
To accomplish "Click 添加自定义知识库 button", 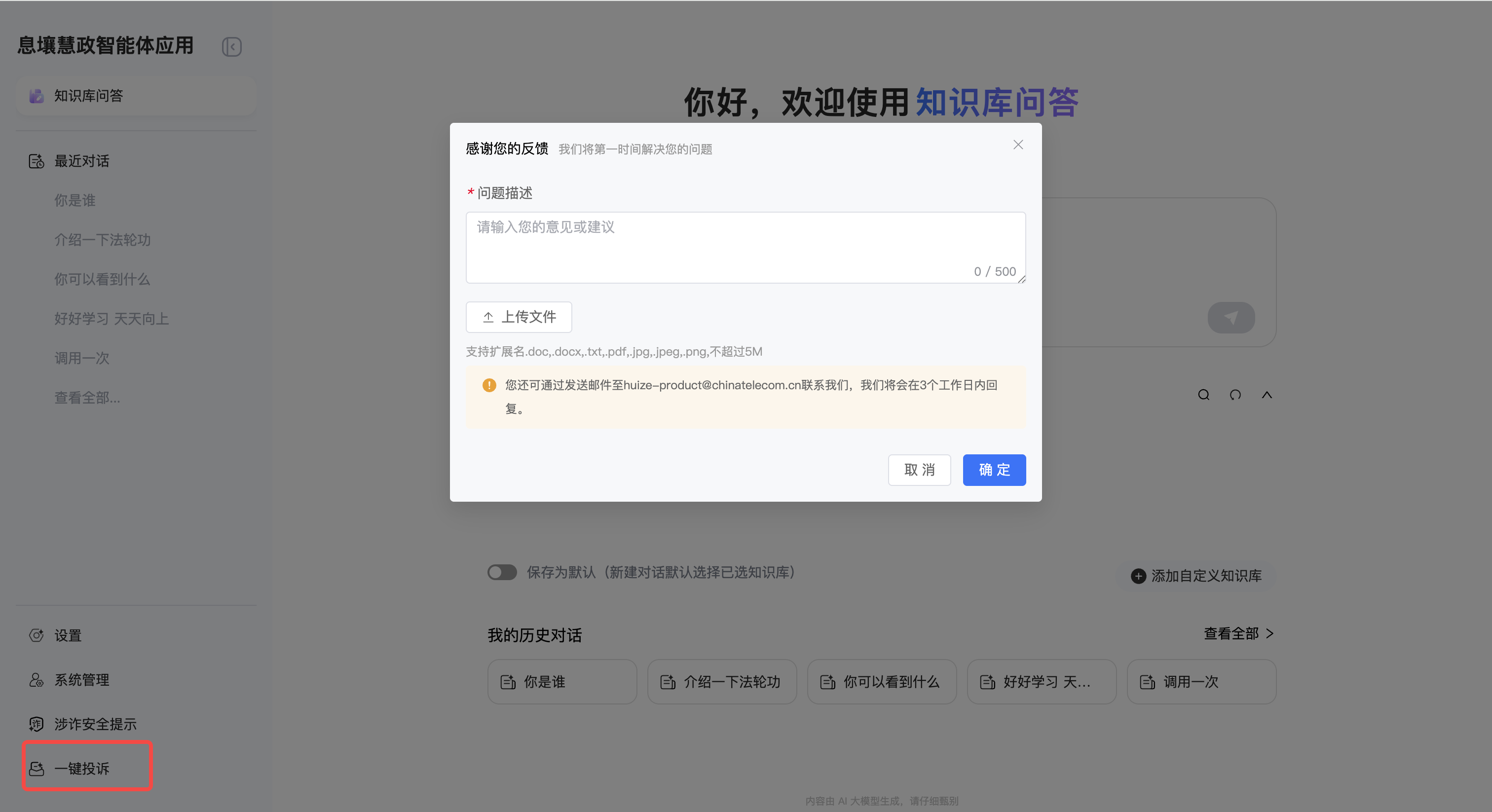I will pos(1196,576).
